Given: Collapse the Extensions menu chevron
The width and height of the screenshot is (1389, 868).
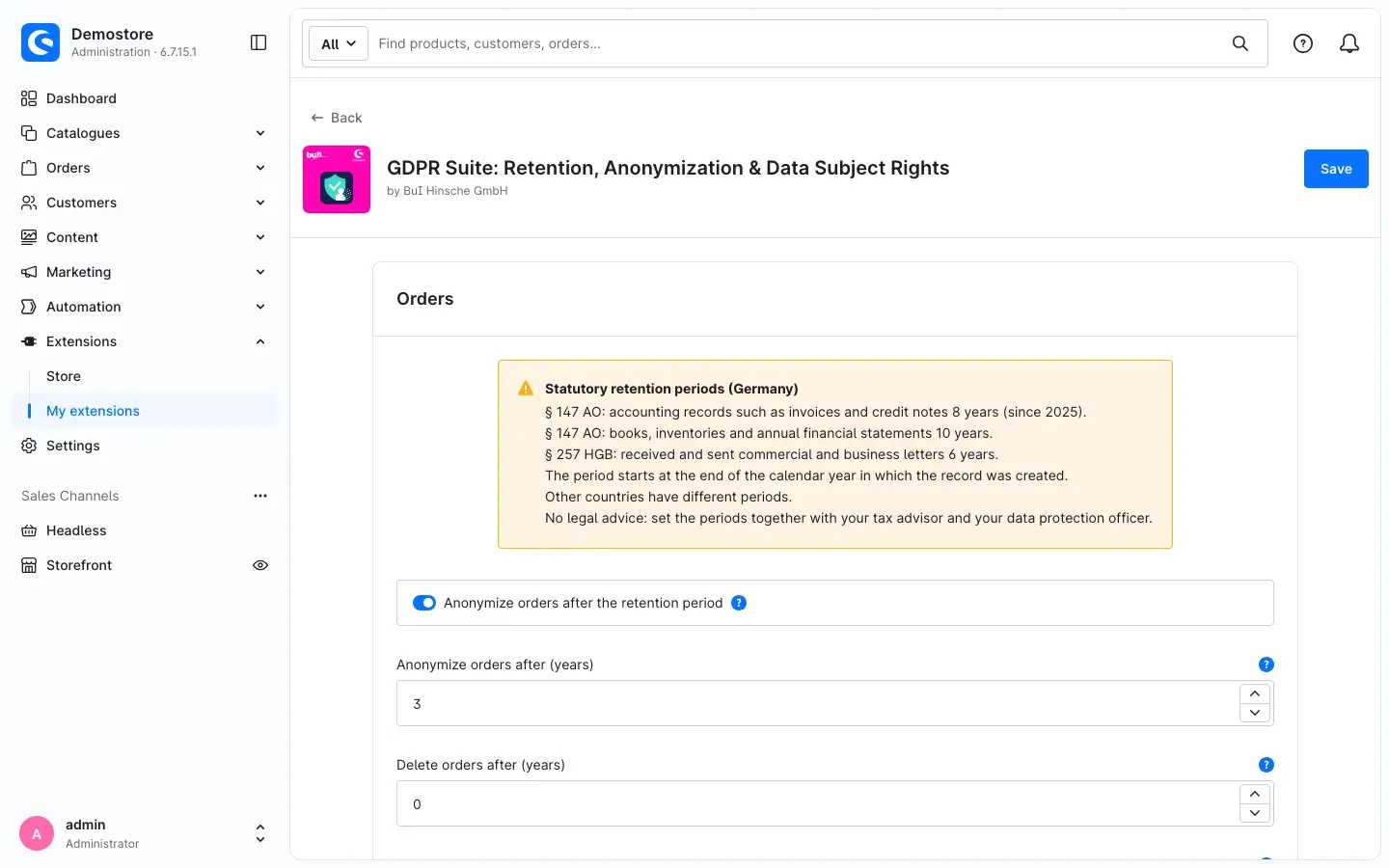Looking at the screenshot, I should coord(260,341).
